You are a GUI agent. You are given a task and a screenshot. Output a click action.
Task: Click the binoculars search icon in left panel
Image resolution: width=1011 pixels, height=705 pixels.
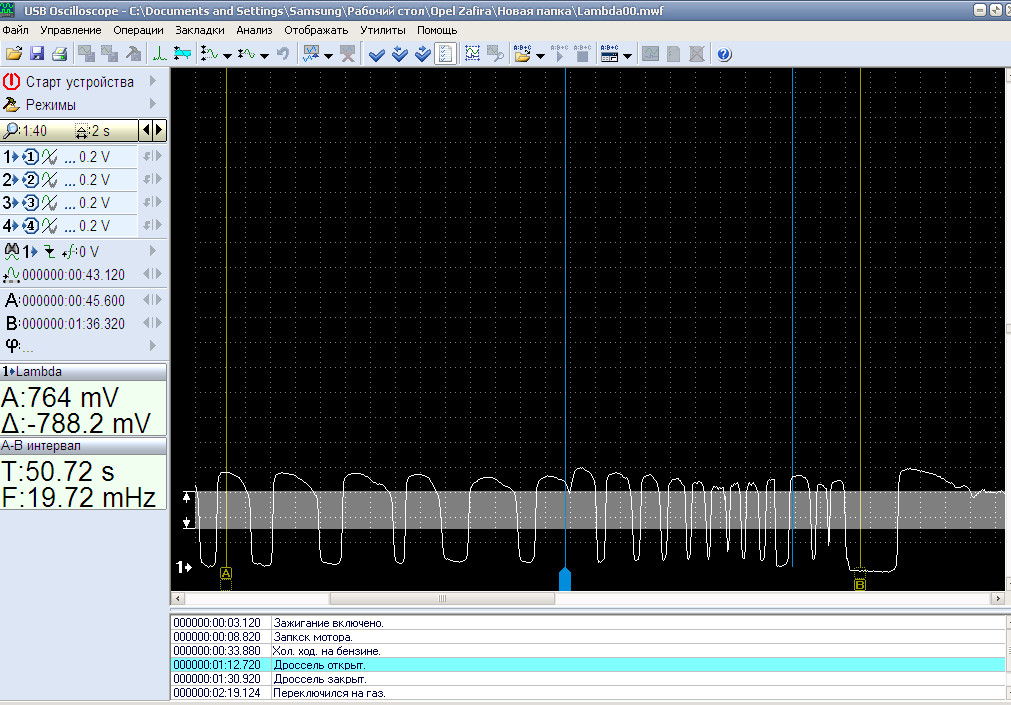(12, 252)
